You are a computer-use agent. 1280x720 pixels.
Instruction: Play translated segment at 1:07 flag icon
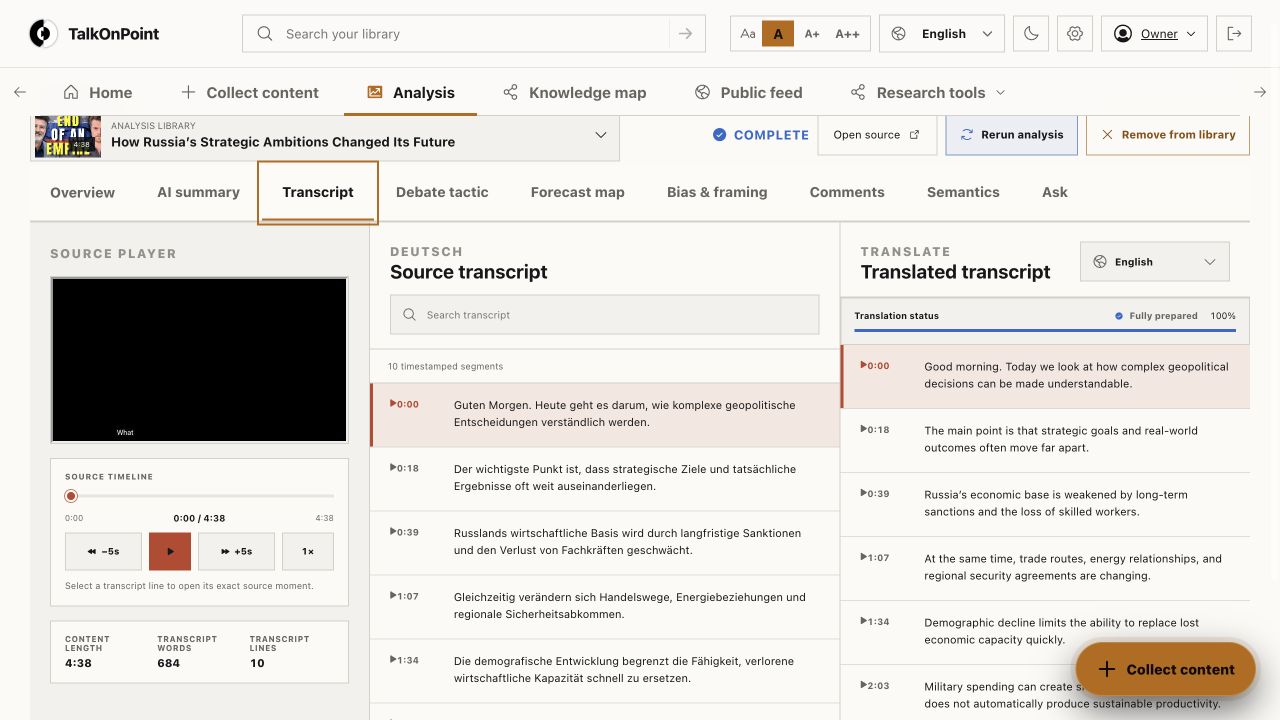(x=865, y=557)
